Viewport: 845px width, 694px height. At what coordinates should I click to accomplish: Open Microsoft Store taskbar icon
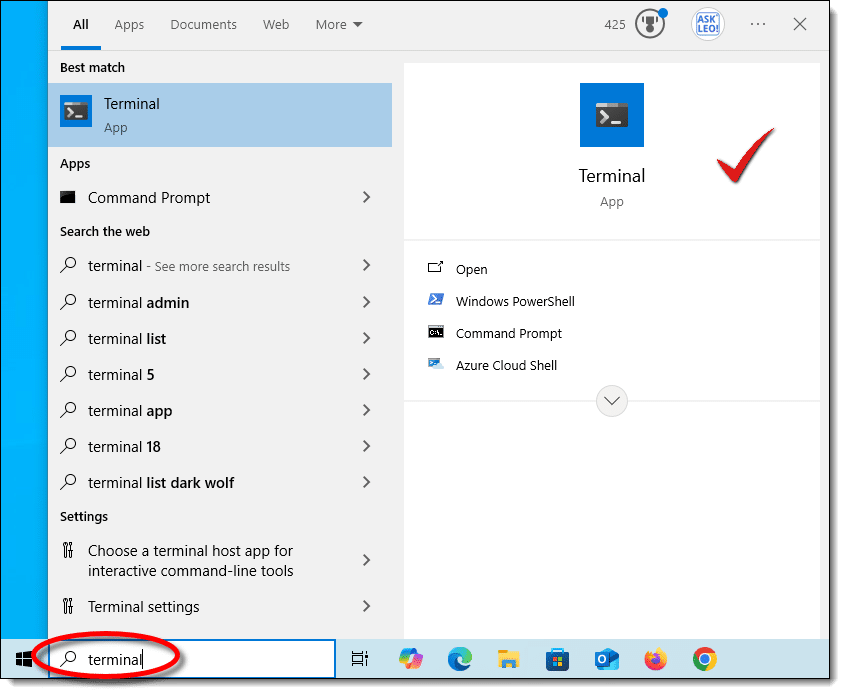tap(558, 659)
